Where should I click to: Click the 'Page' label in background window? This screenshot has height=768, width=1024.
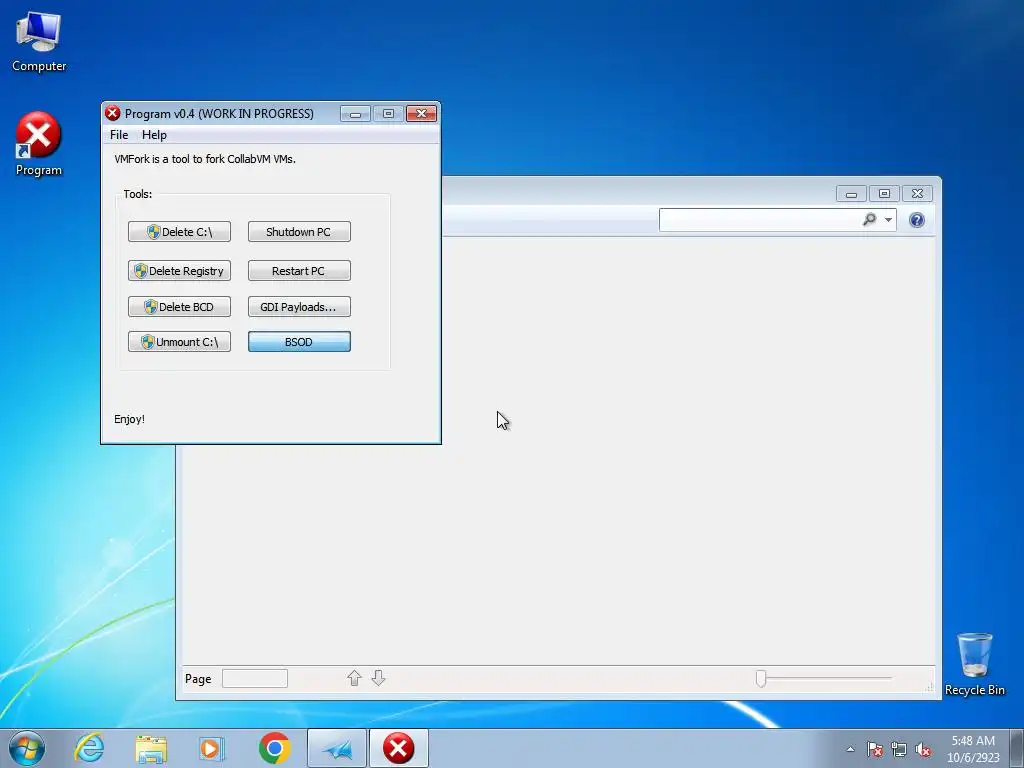198,679
